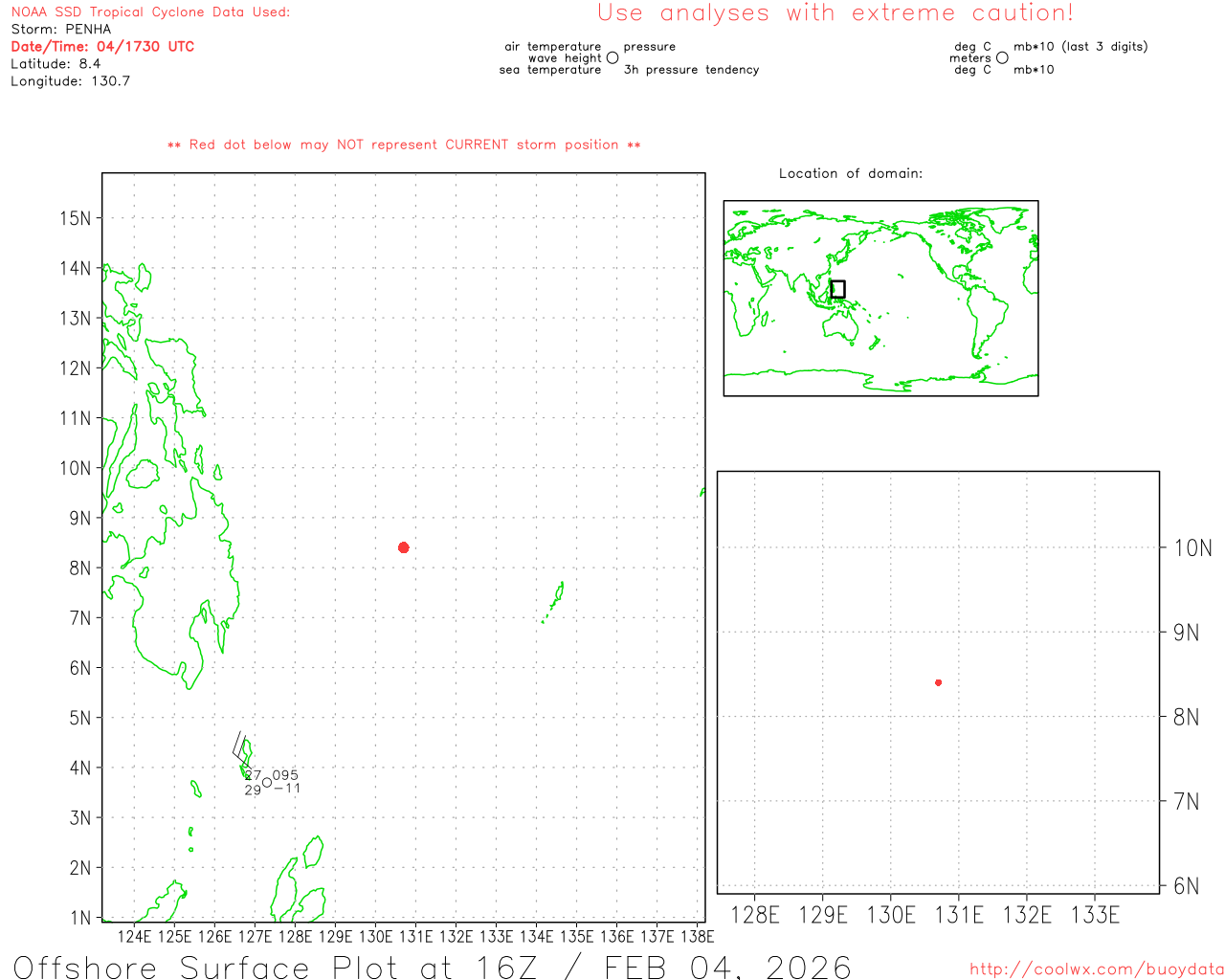This screenshot has width=1225, height=980.
Task: Click the 10N label on inset map
Action: [x=1192, y=548]
